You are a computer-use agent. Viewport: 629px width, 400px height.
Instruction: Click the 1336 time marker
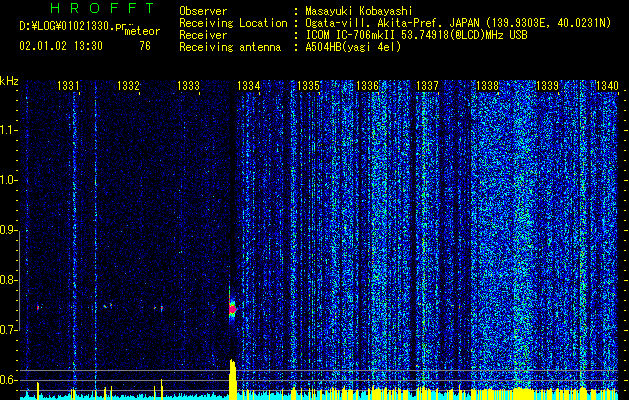pyautogui.click(x=367, y=86)
